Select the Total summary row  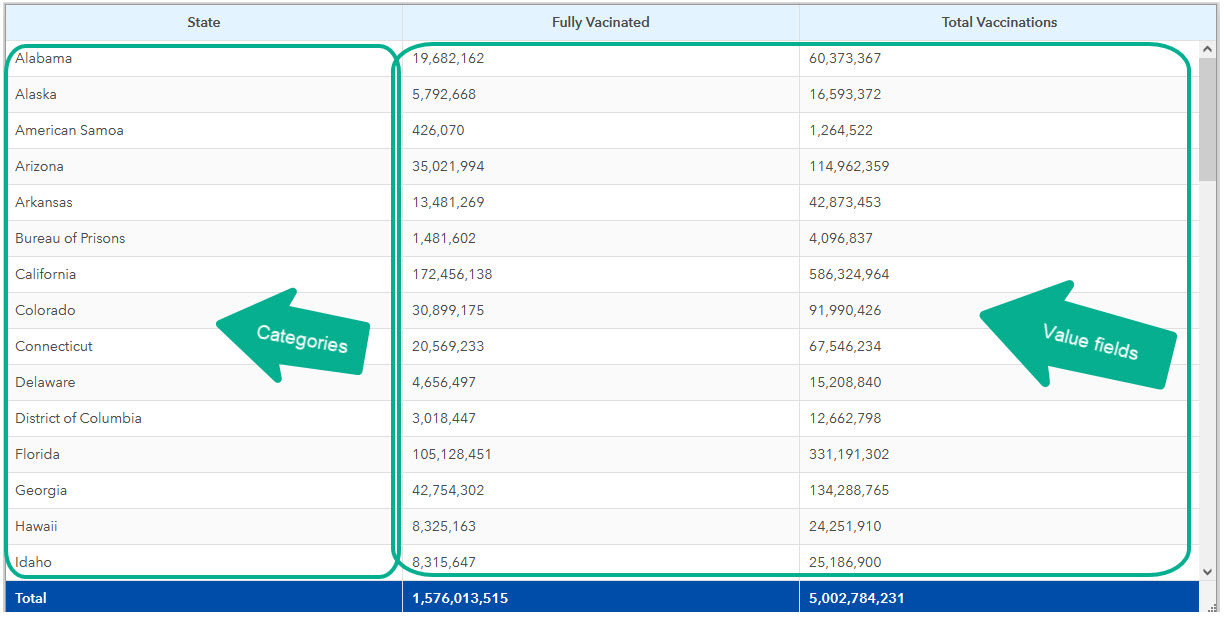point(200,598)
